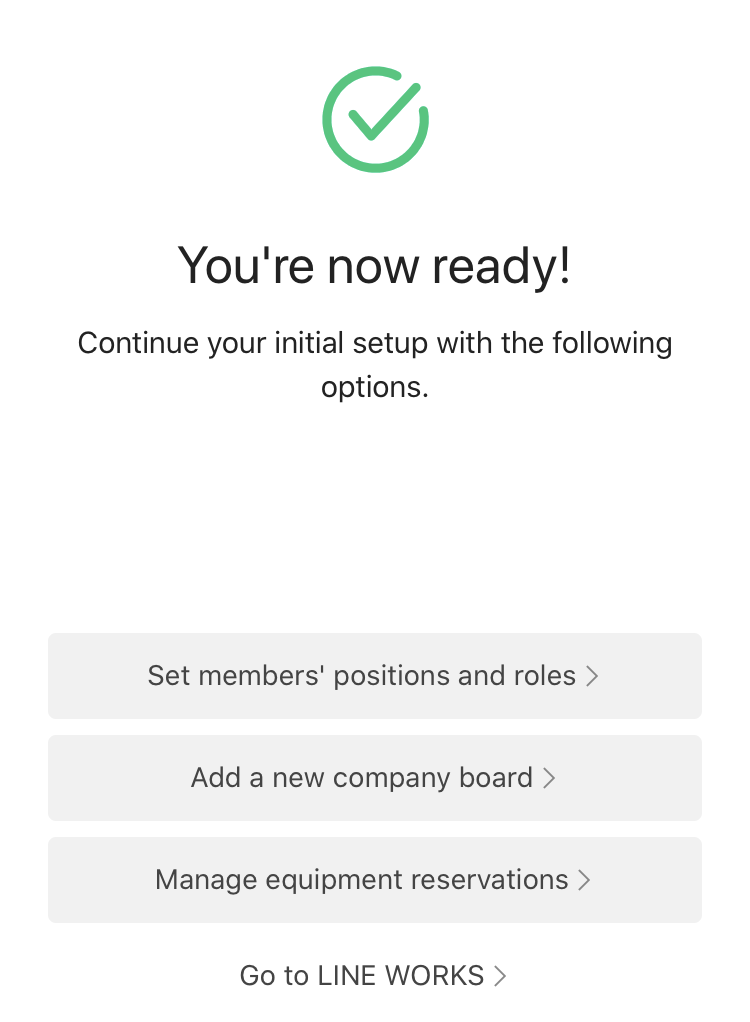Expand the members' positions and roles option

(x=375, y=676)
